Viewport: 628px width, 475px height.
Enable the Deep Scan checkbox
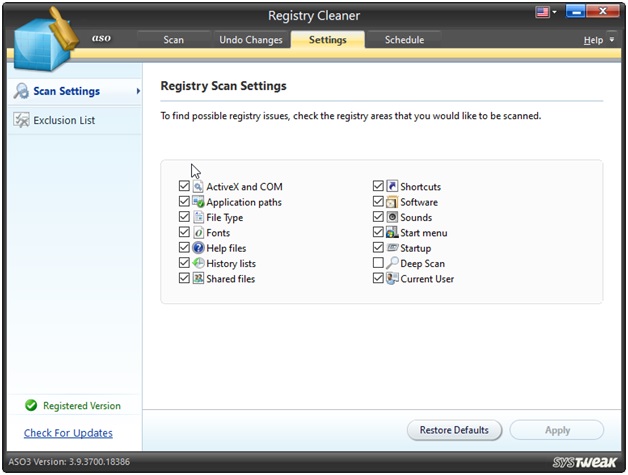pyautogui.click(x=378, y=263)
